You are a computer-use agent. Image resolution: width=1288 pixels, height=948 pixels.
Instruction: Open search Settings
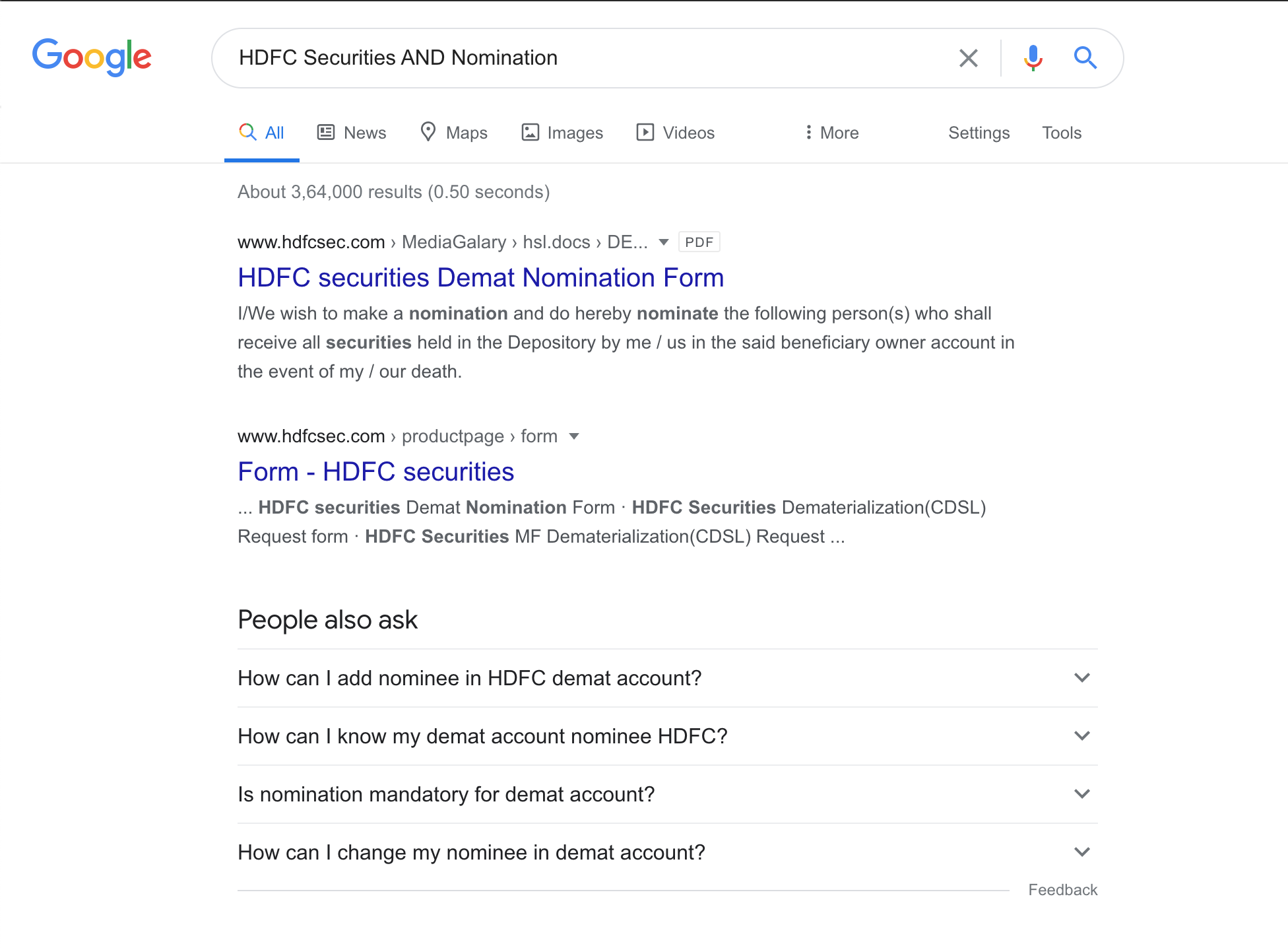tap(979, 133)
